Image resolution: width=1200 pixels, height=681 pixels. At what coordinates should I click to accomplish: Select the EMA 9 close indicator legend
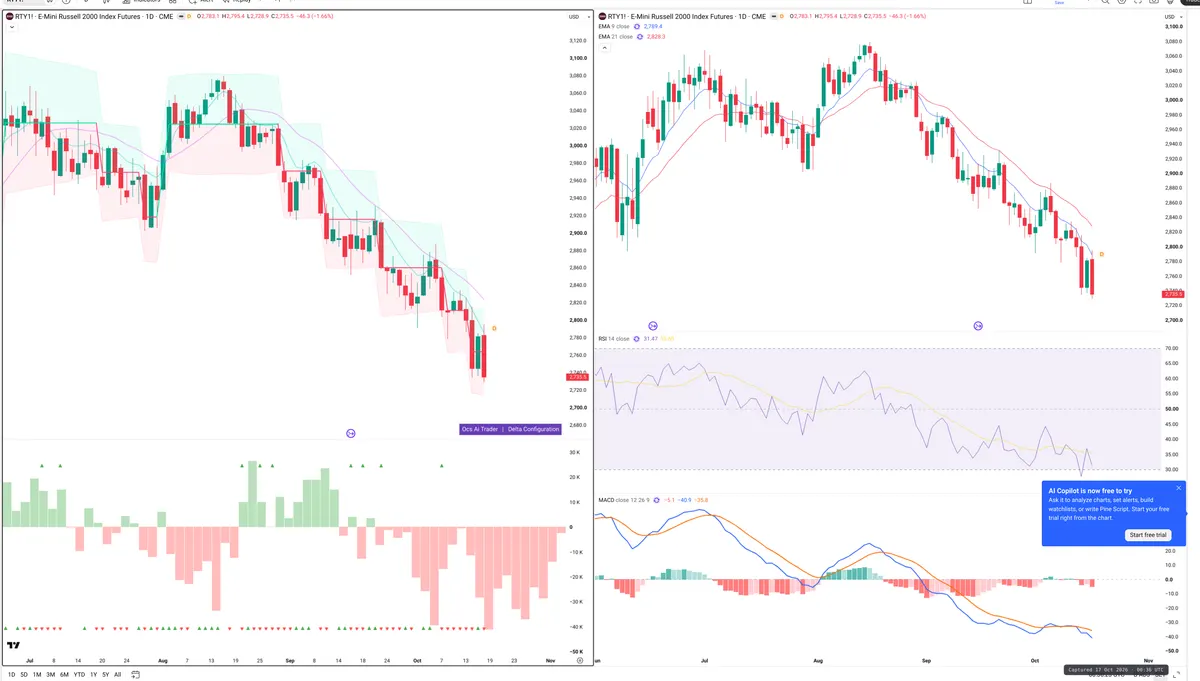(x=614, y=26)
